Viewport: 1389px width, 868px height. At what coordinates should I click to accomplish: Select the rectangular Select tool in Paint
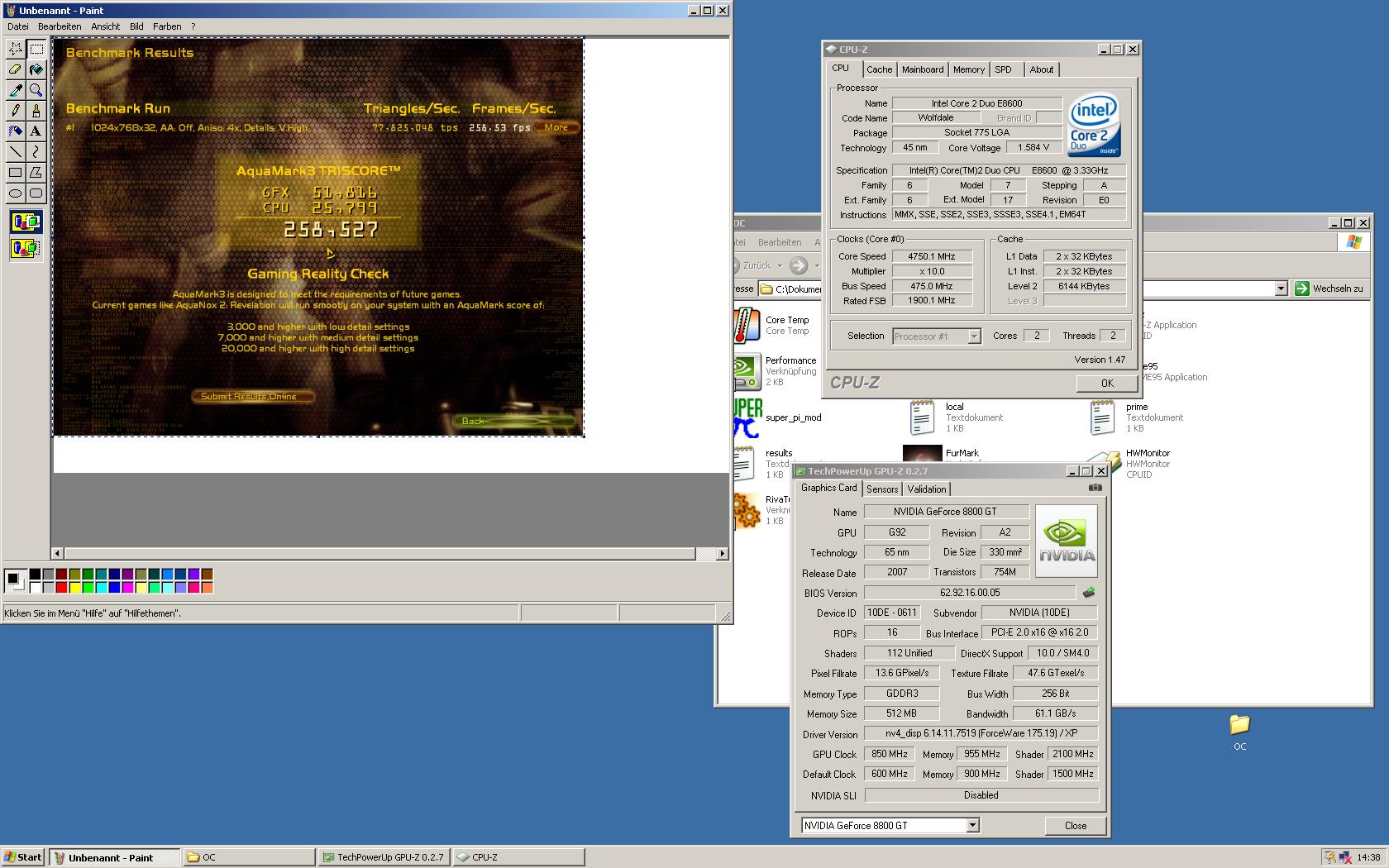tap(36, 49)
